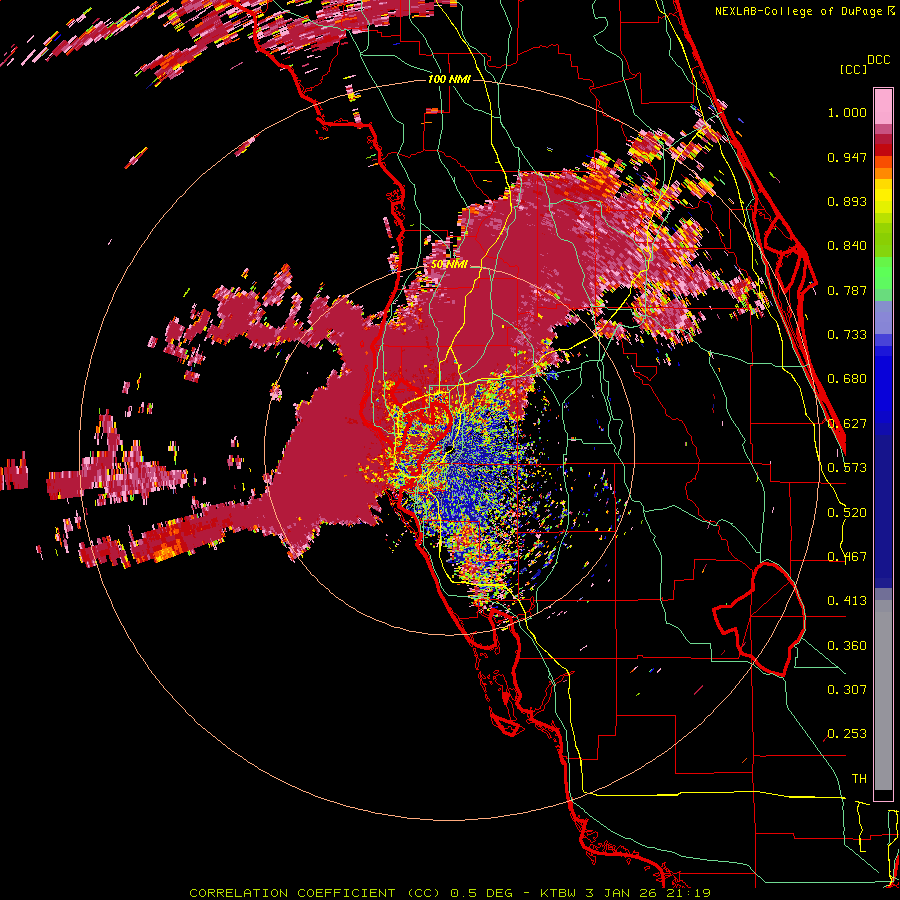
Task: Click the gray lower segment of the color bar
Action: 883,695
